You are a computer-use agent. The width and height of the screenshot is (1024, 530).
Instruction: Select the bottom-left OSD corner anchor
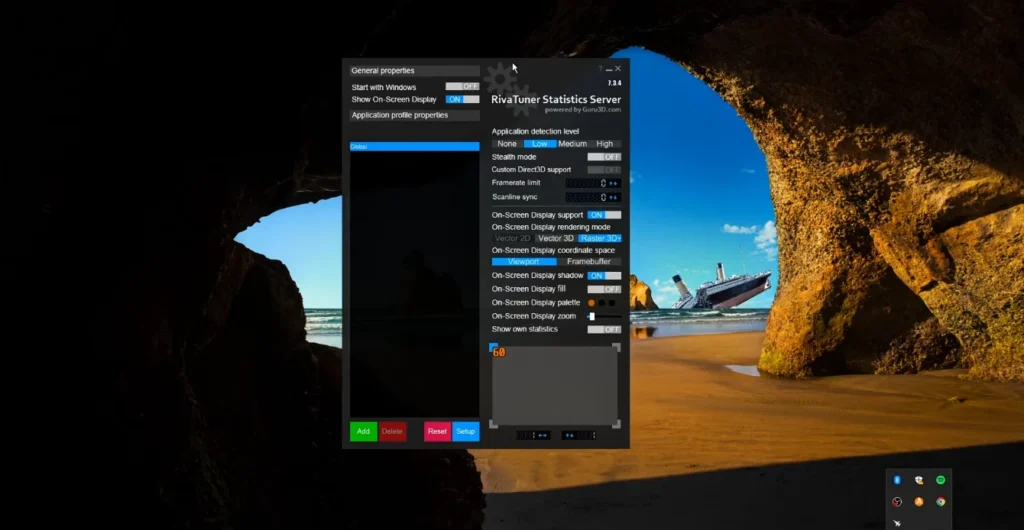tap(493, 425)
